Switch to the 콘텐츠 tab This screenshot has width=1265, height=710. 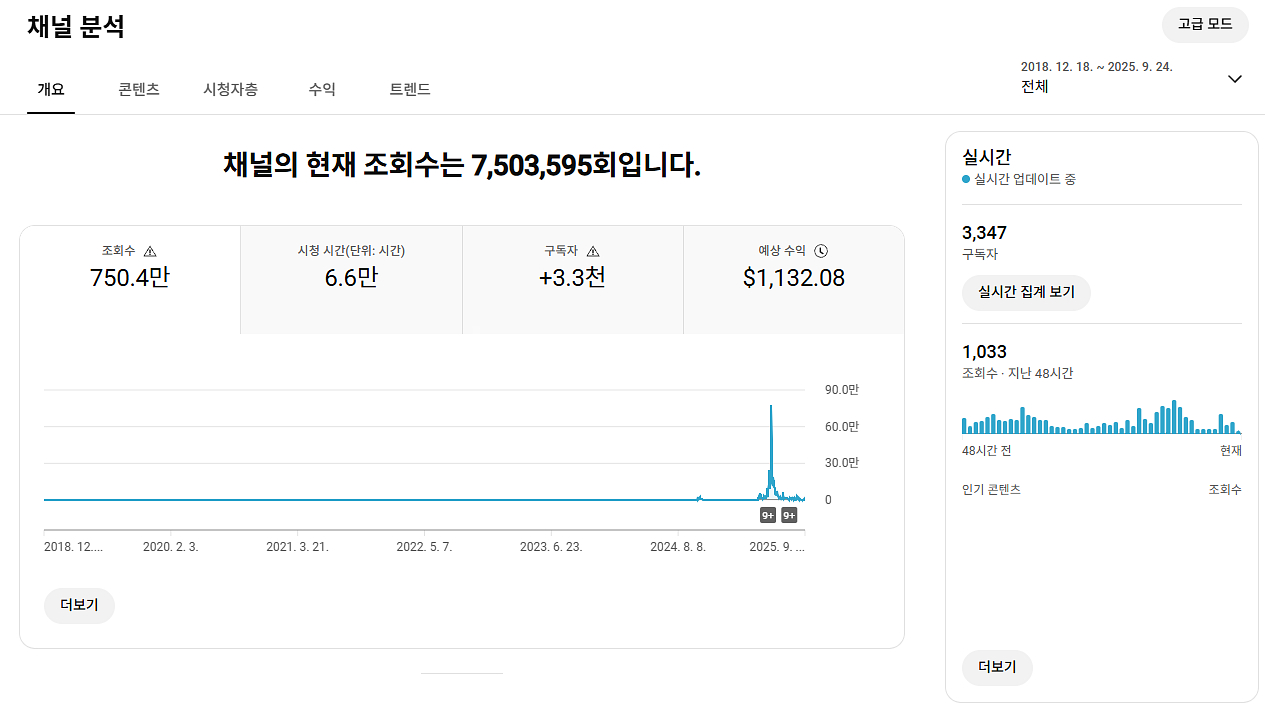point(139,89)
